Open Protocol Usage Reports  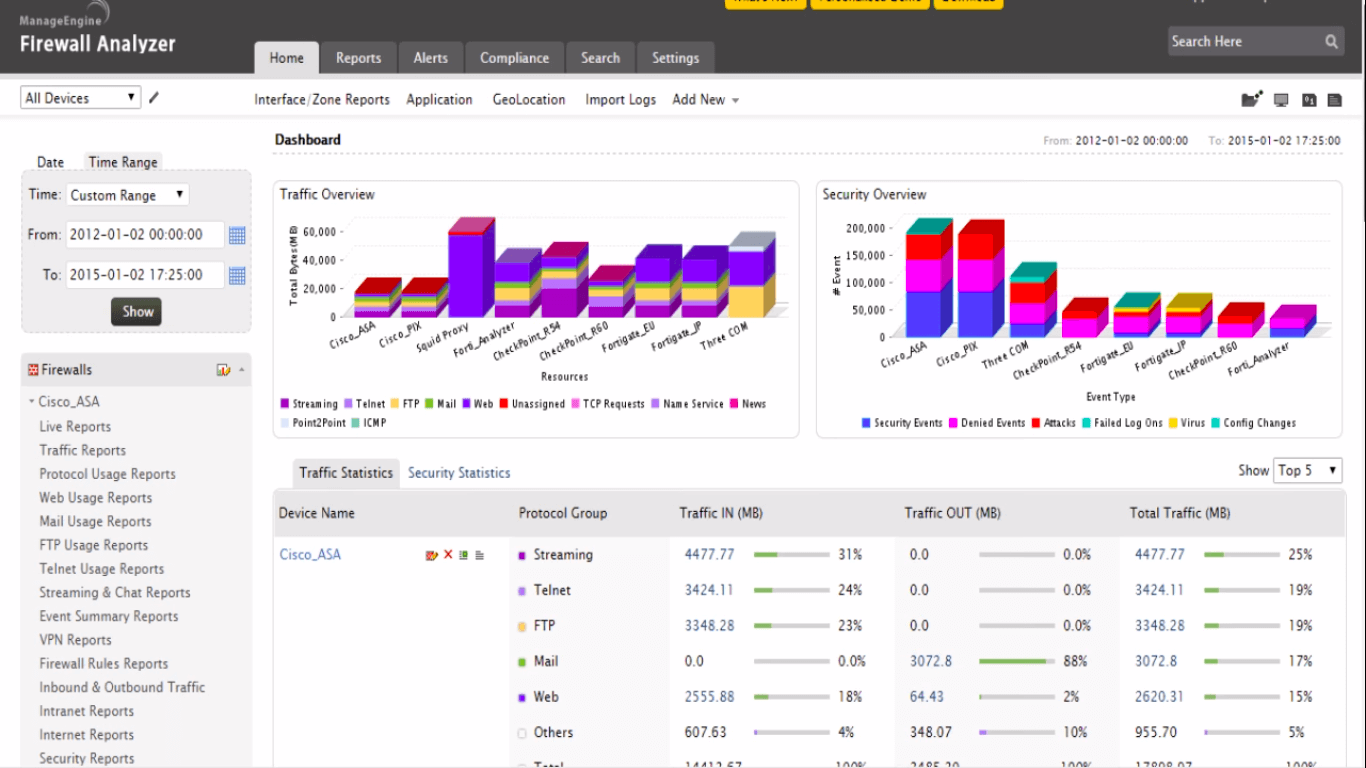(107, 474)
